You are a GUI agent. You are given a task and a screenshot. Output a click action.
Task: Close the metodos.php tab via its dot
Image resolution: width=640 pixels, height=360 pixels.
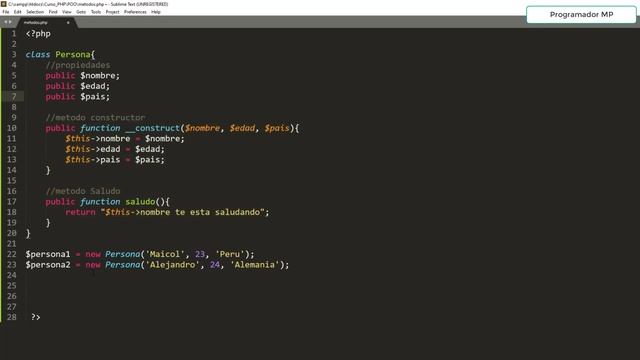pyautogui.click(x=68, y=22)
